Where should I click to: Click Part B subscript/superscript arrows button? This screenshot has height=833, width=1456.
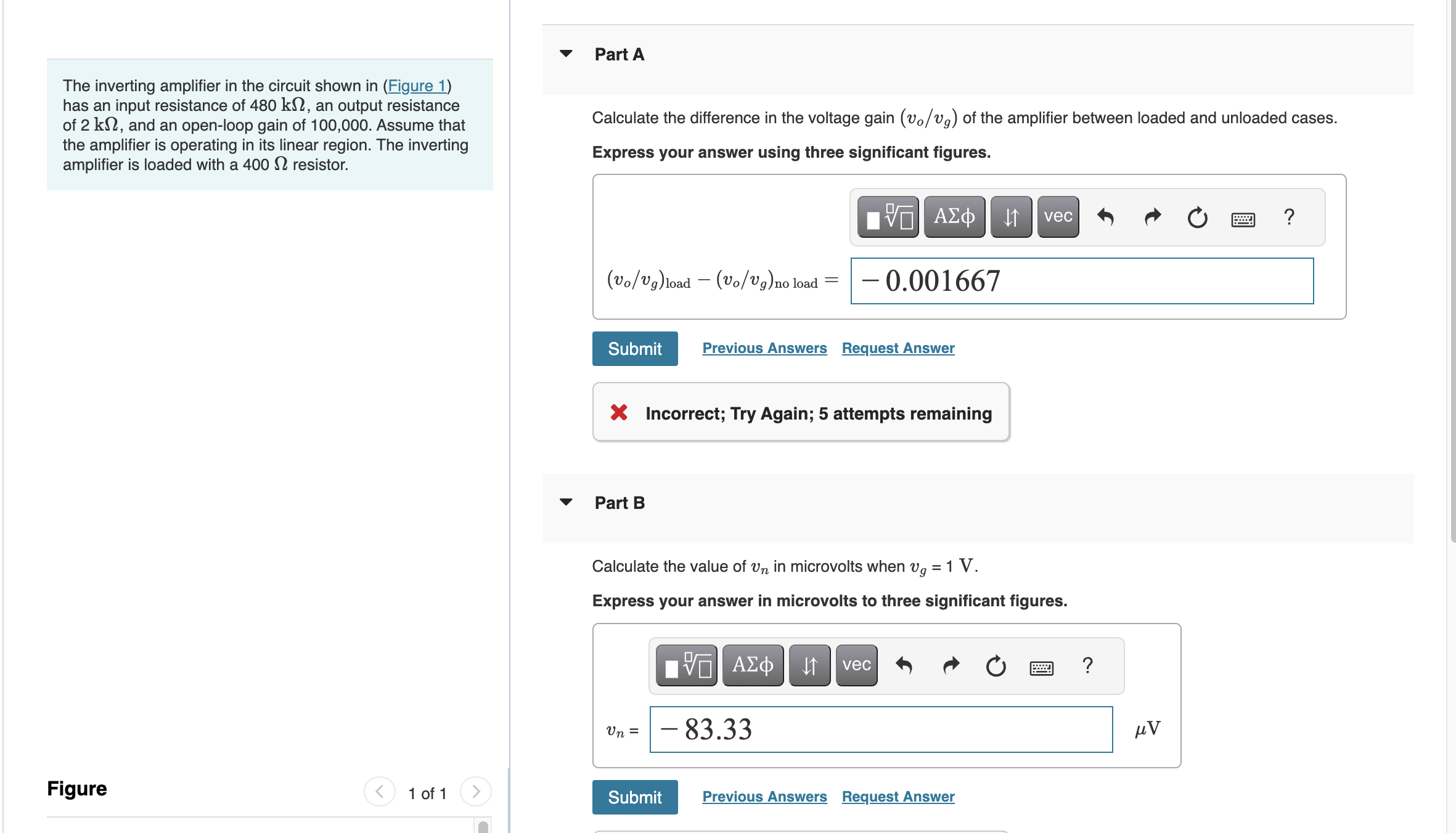click(x=809, y=665)
